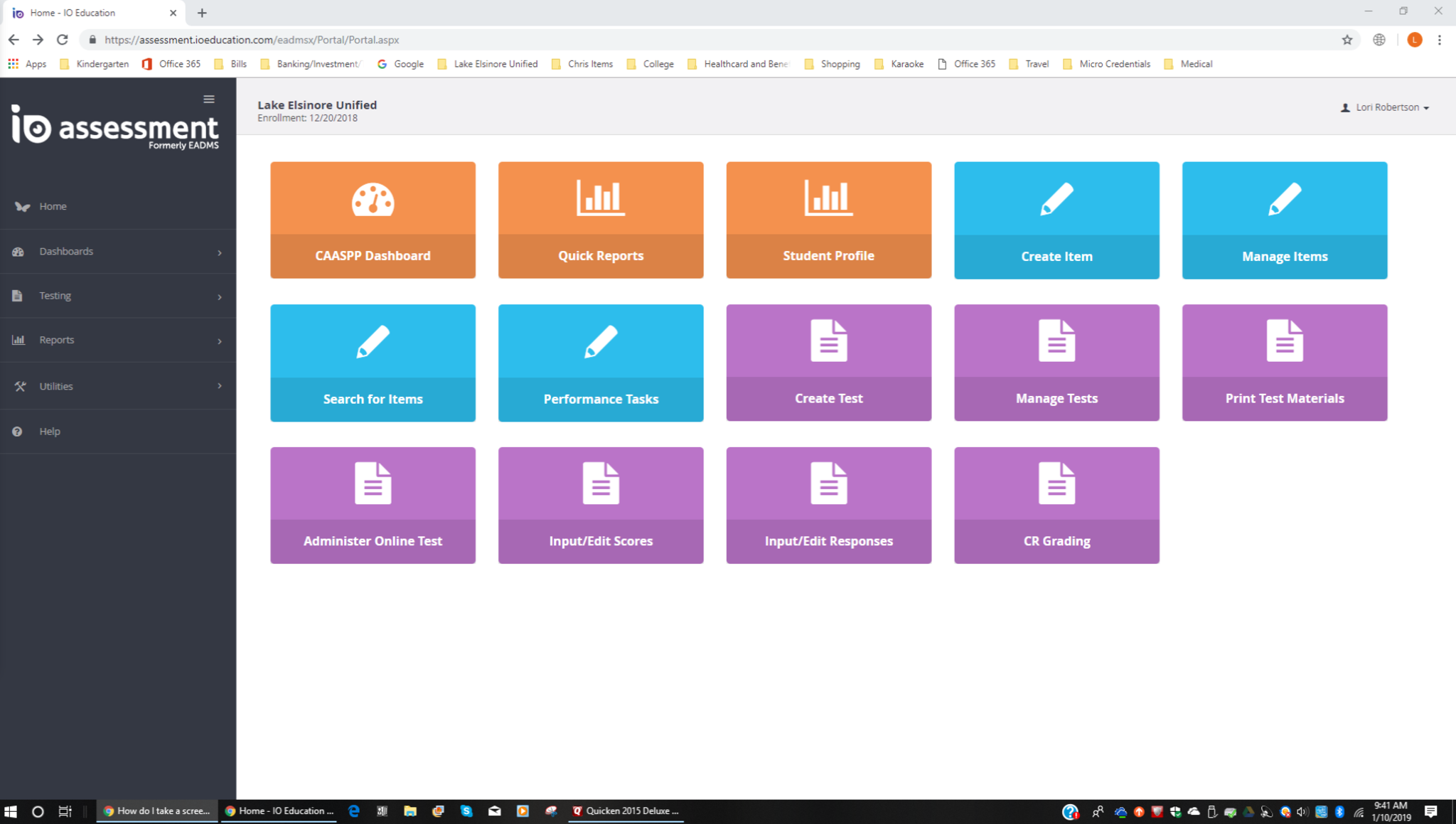Open the Quick Reports chart tile

pos(601,220)
